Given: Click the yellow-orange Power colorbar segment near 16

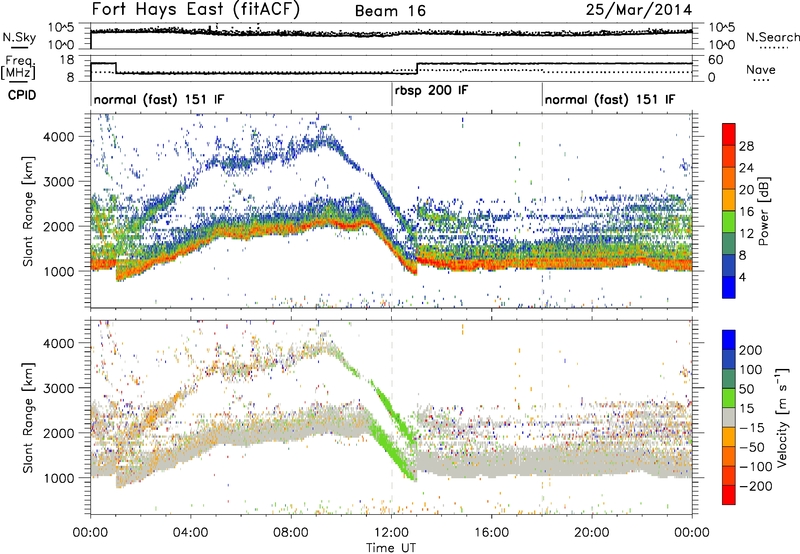Looking at the screenshot, I should point(729,199).
